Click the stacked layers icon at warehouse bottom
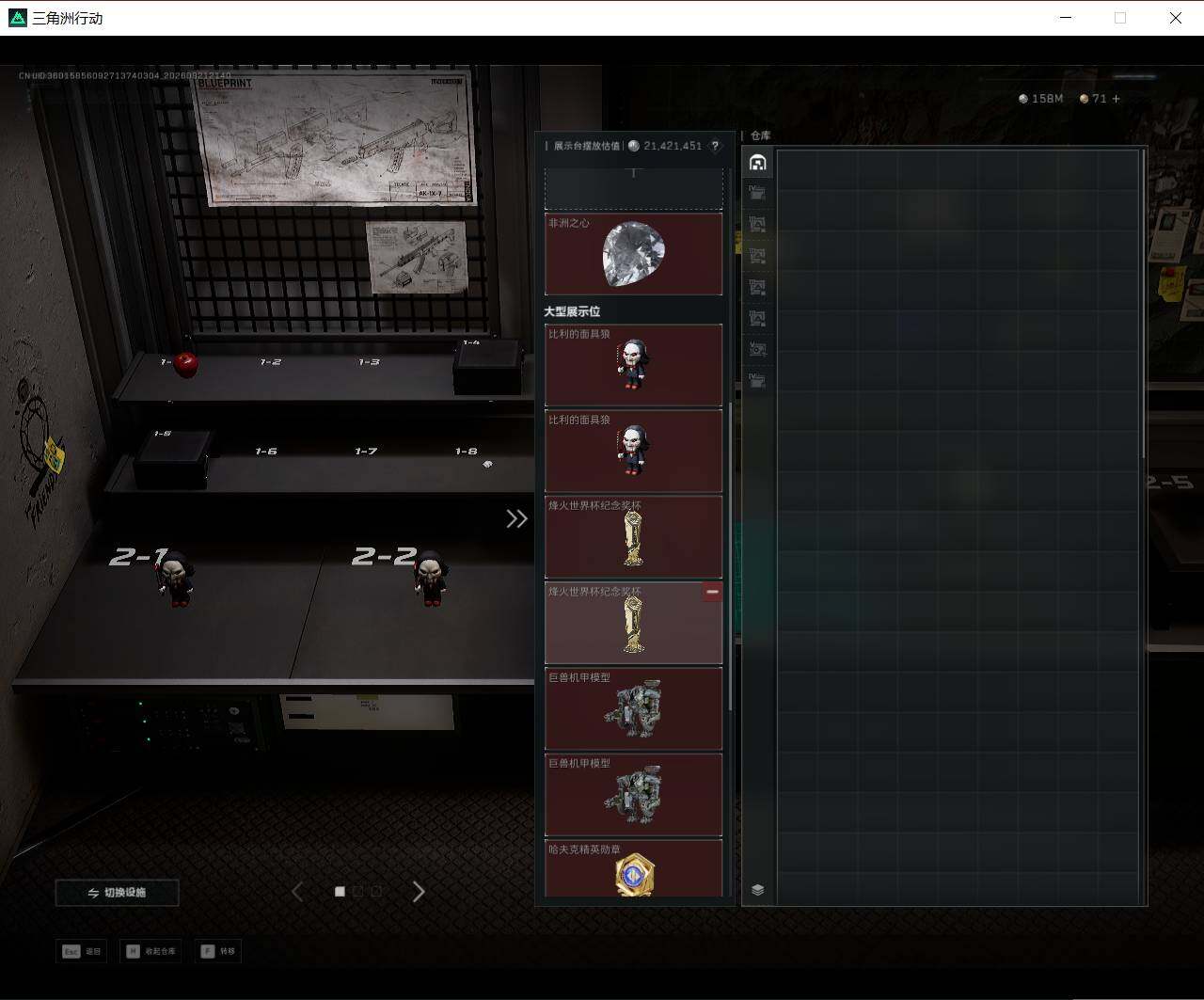Image resolution: width=1204 pixels, height=1000 pixels. pos(758,890)
